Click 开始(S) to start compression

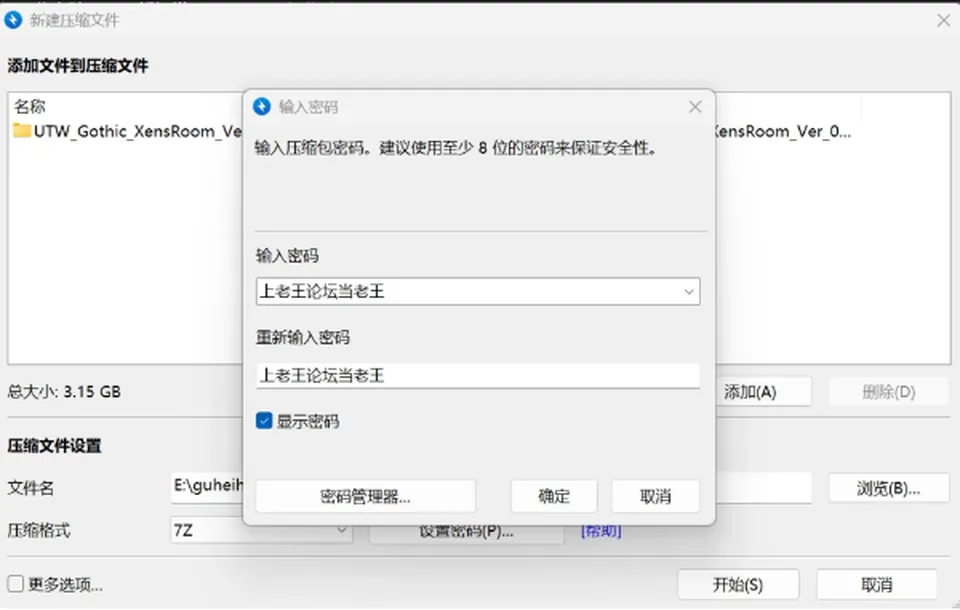tap(738, 585)
